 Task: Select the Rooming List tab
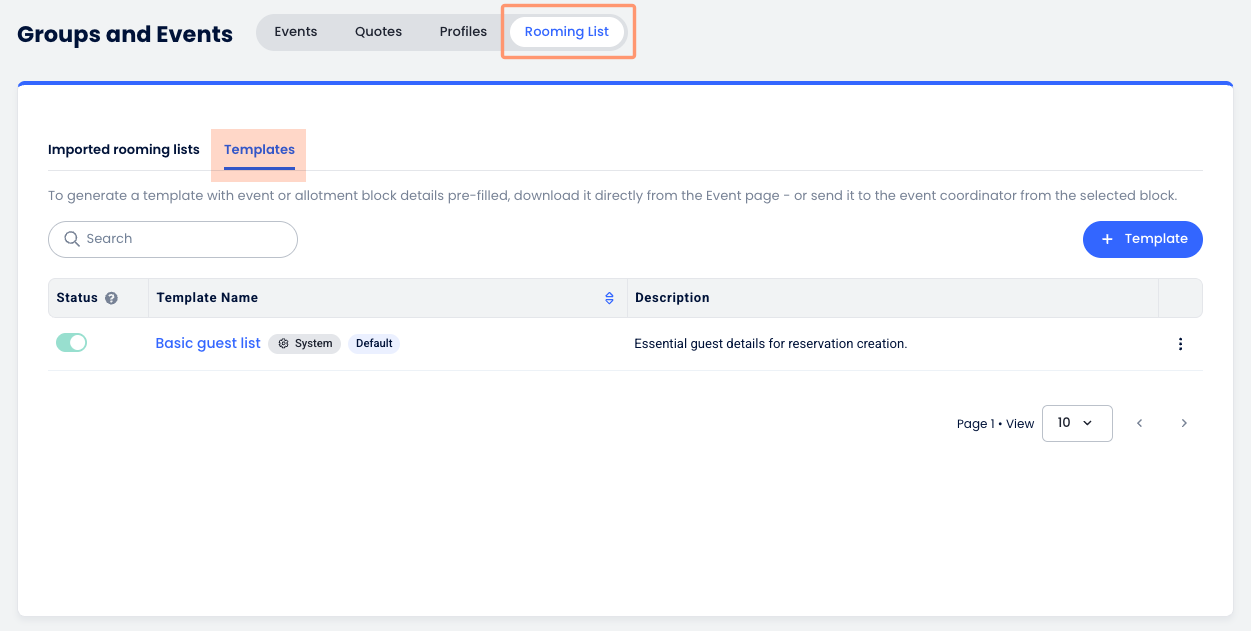coord(567,32)
